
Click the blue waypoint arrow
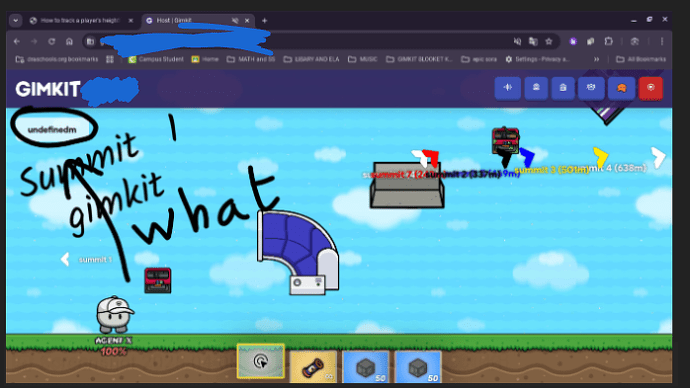(527, 157)
